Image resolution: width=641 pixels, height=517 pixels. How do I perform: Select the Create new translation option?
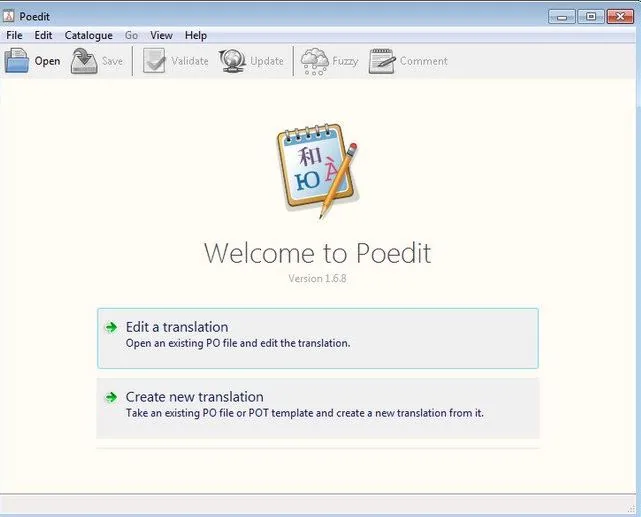[x=318, y=408]
